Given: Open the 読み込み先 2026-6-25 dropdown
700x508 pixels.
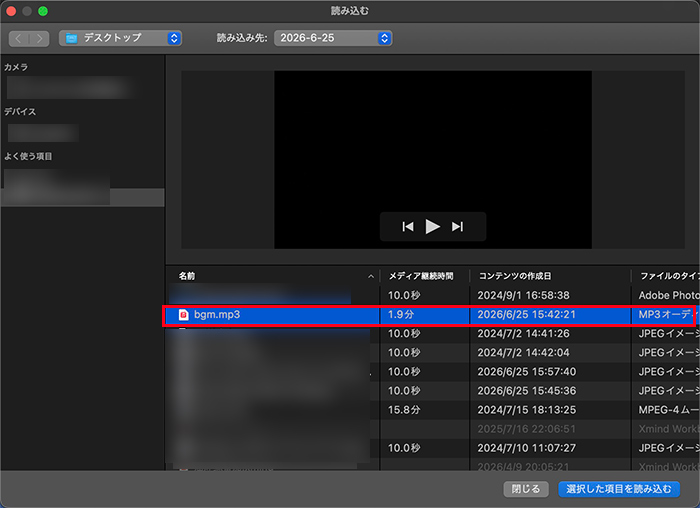Looking at the screenshot, I should tap(333, 38).
